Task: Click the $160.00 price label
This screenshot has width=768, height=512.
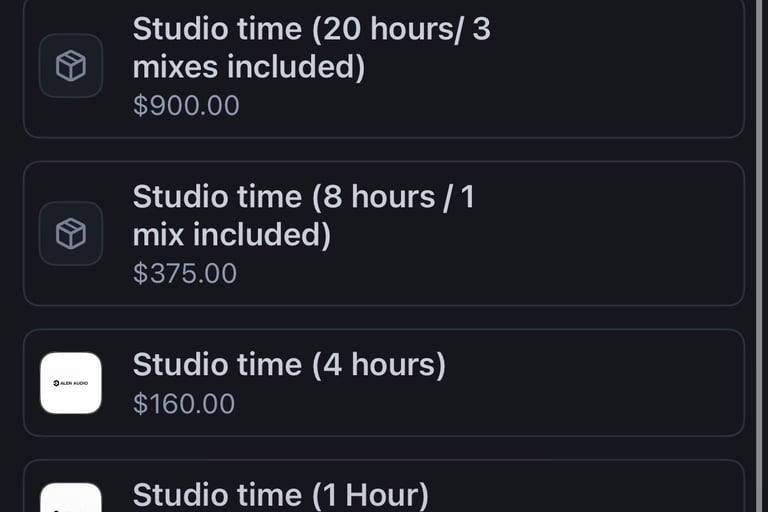Action: click(184, 404)
